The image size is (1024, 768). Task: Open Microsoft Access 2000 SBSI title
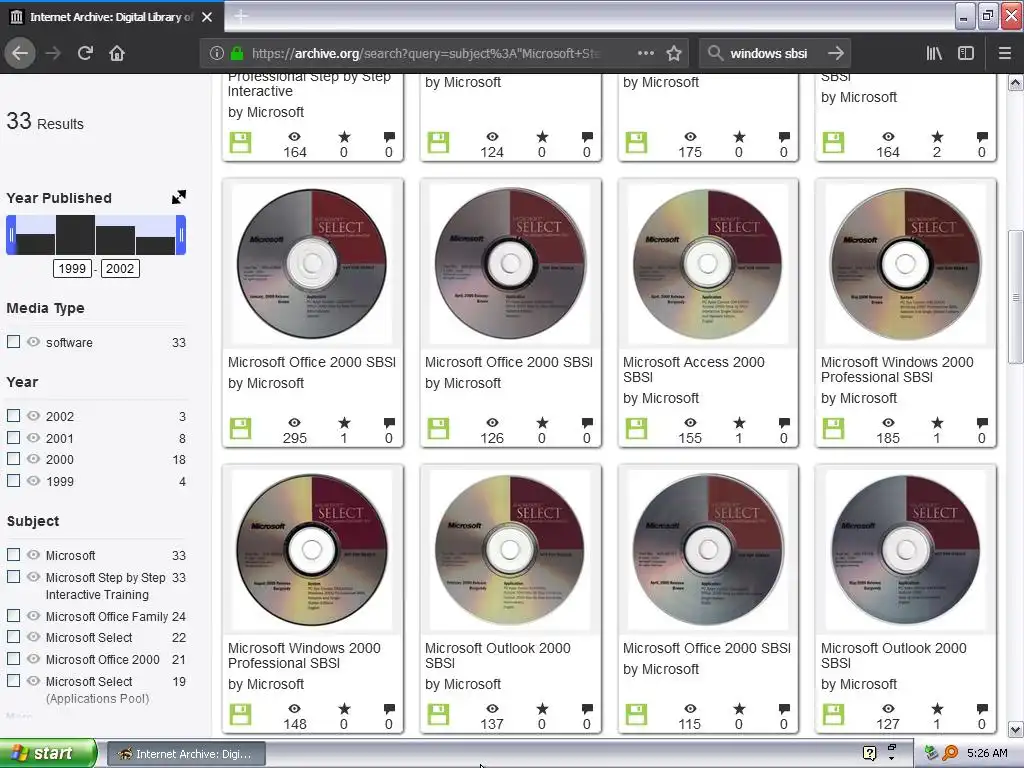point(694,370)
